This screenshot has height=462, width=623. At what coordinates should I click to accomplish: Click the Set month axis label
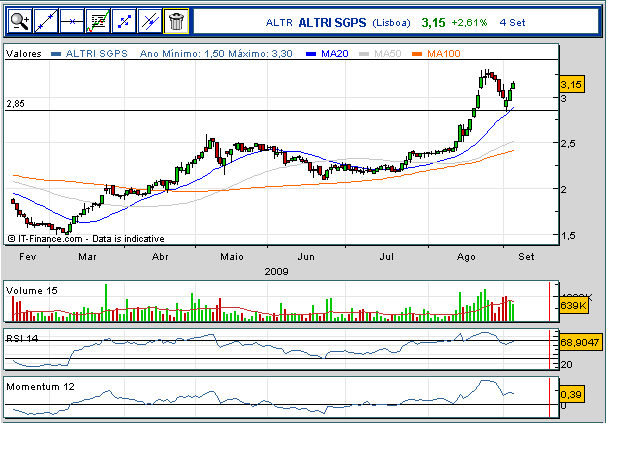[526, 257]
